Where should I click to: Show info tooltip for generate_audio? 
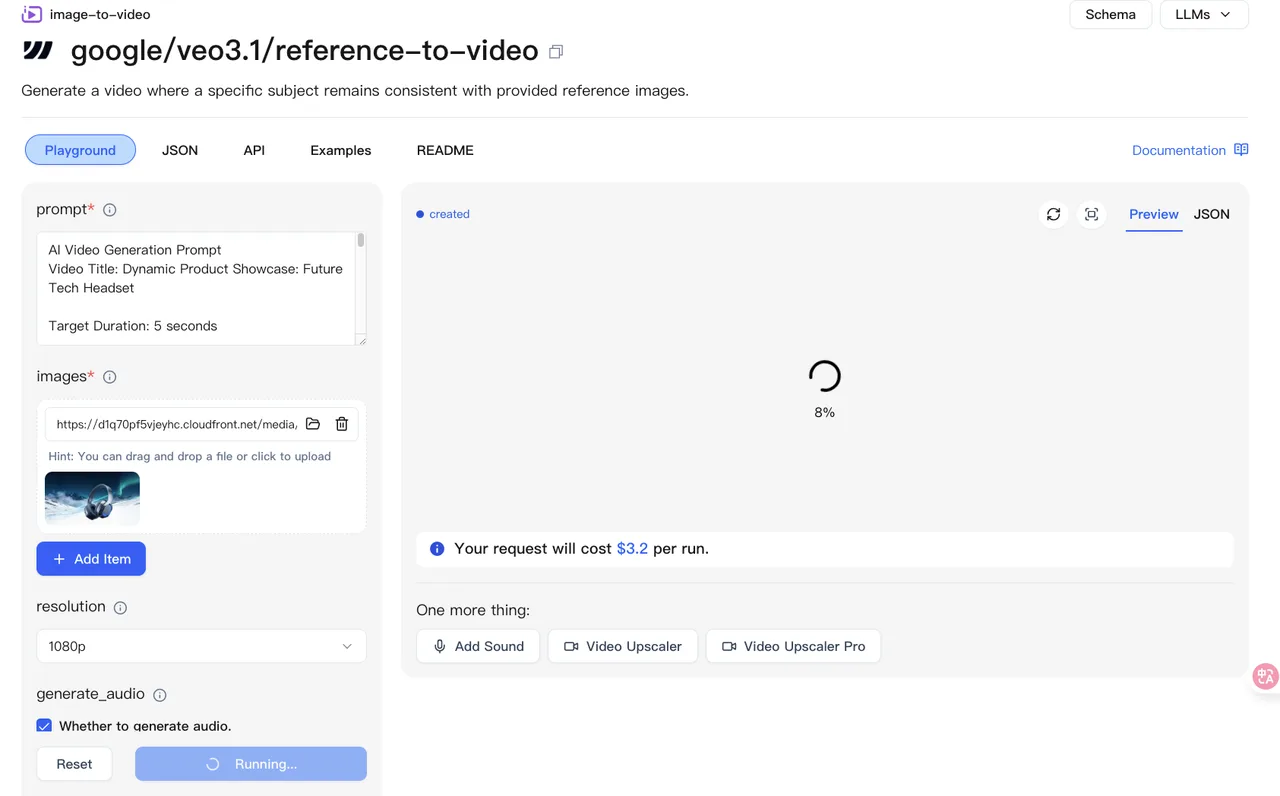(159, 695)
